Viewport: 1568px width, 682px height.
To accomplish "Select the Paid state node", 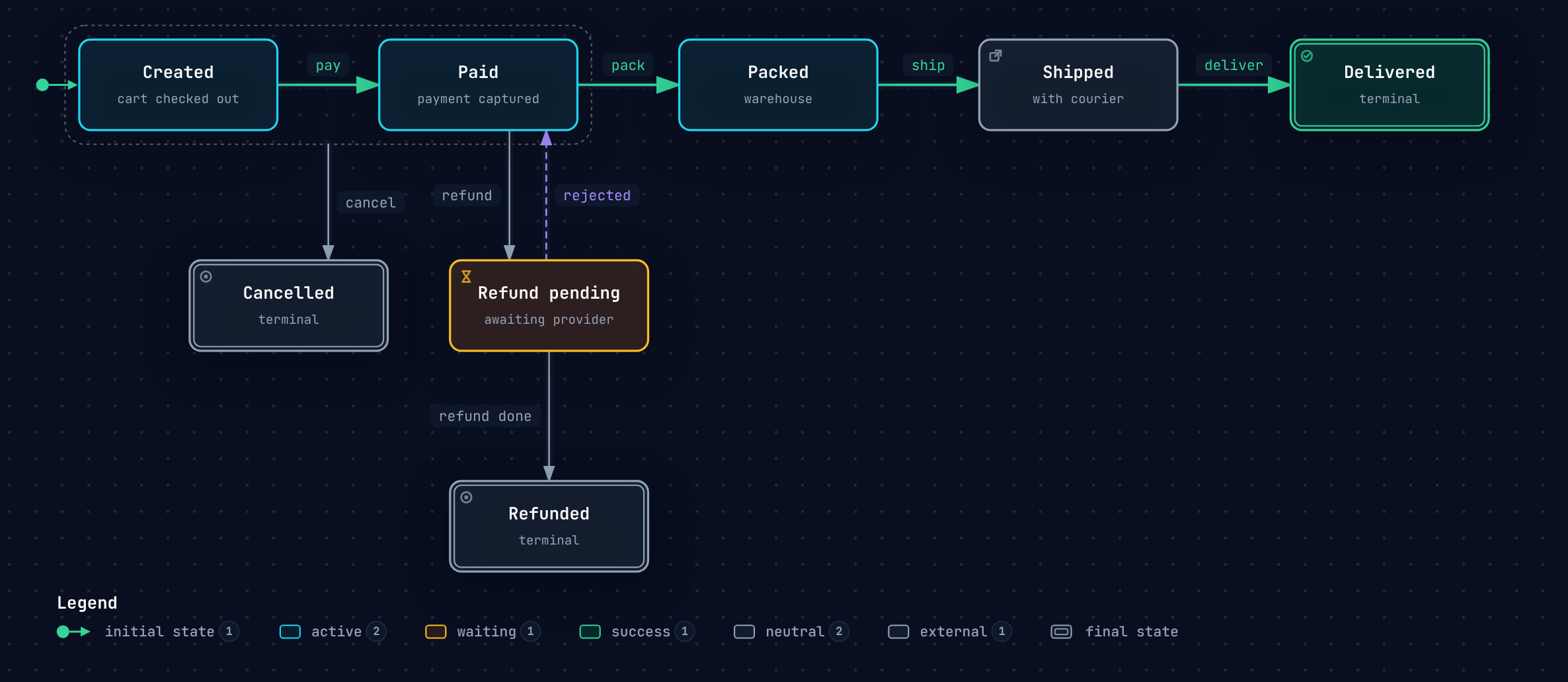I will [x=479, y=85].
